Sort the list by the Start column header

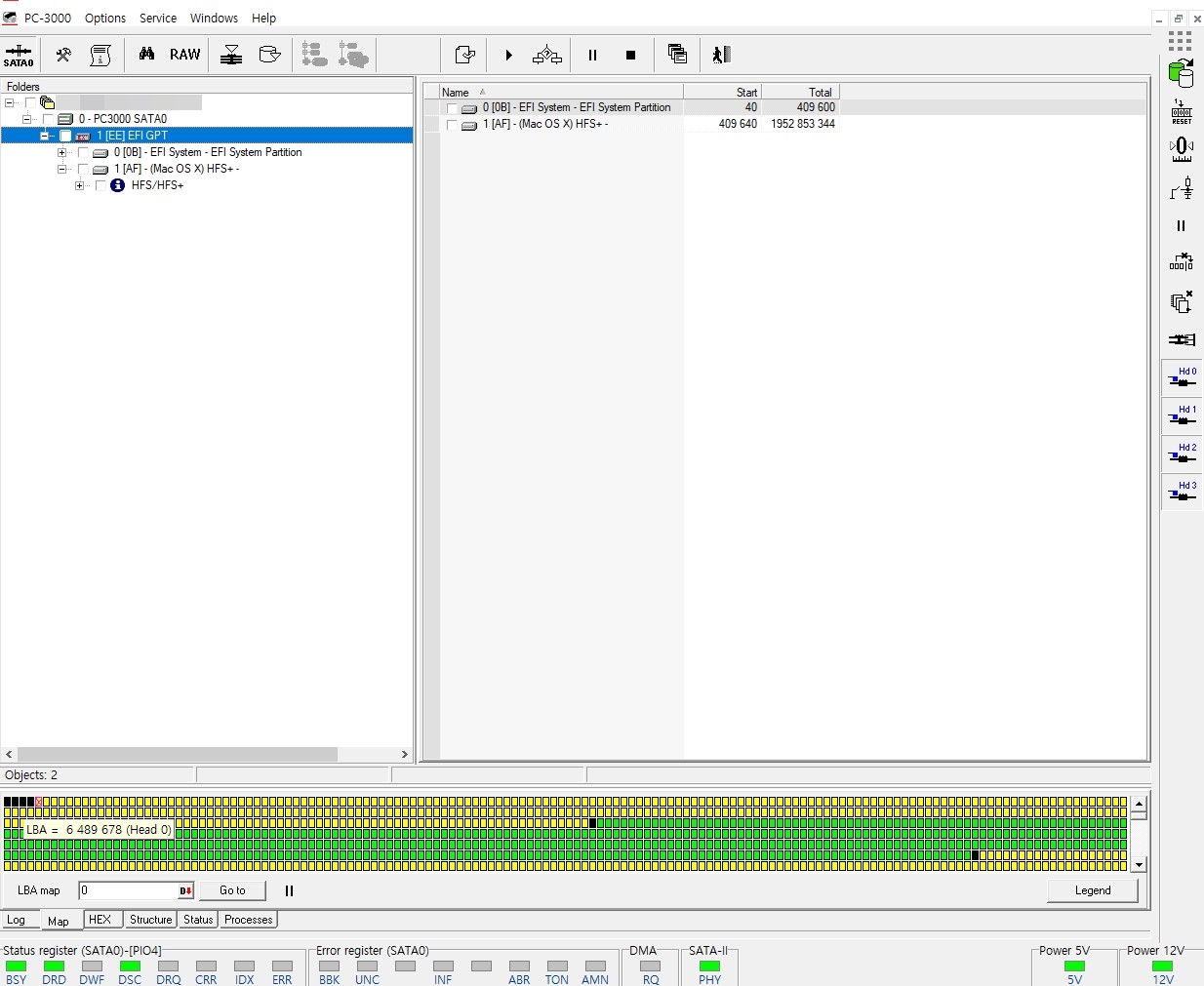[722, 92]
